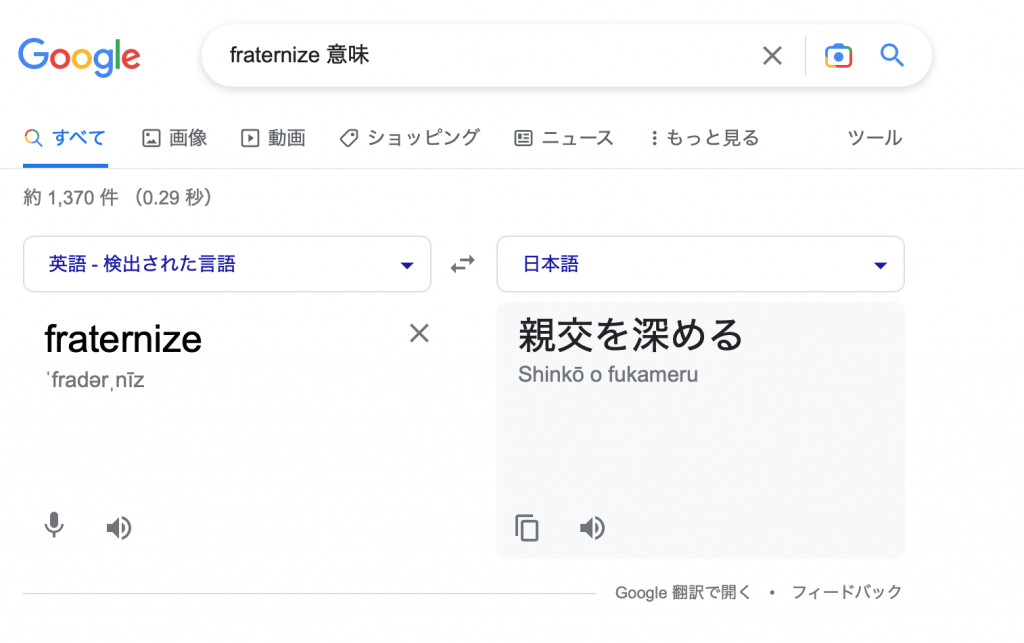Clear the fraternize source text
The width and height of the screenshot is (1024, 643).
coord(419,334)
